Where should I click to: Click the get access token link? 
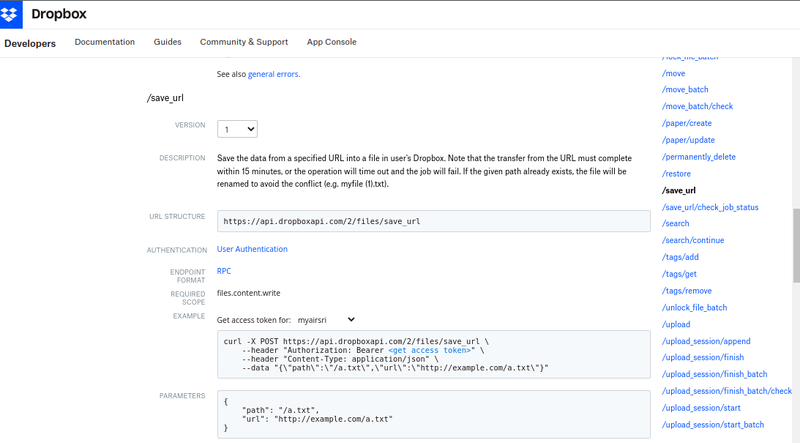430,350
